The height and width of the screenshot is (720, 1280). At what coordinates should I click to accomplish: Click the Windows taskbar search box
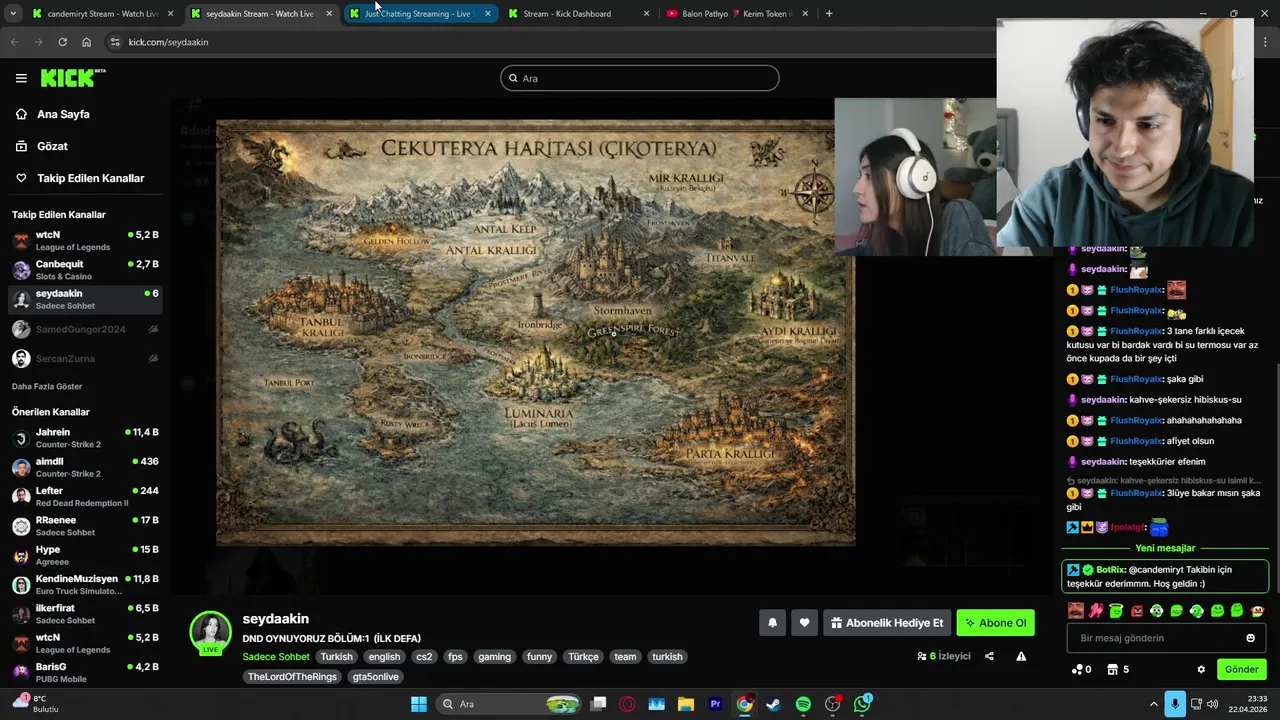510,704
